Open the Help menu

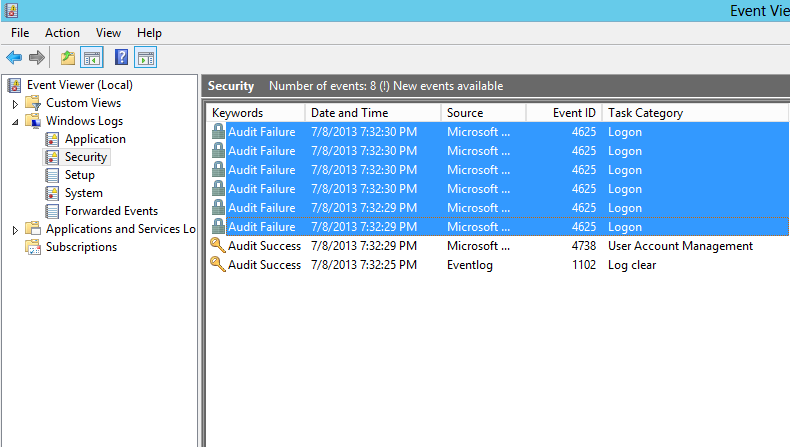click(149, 33)
